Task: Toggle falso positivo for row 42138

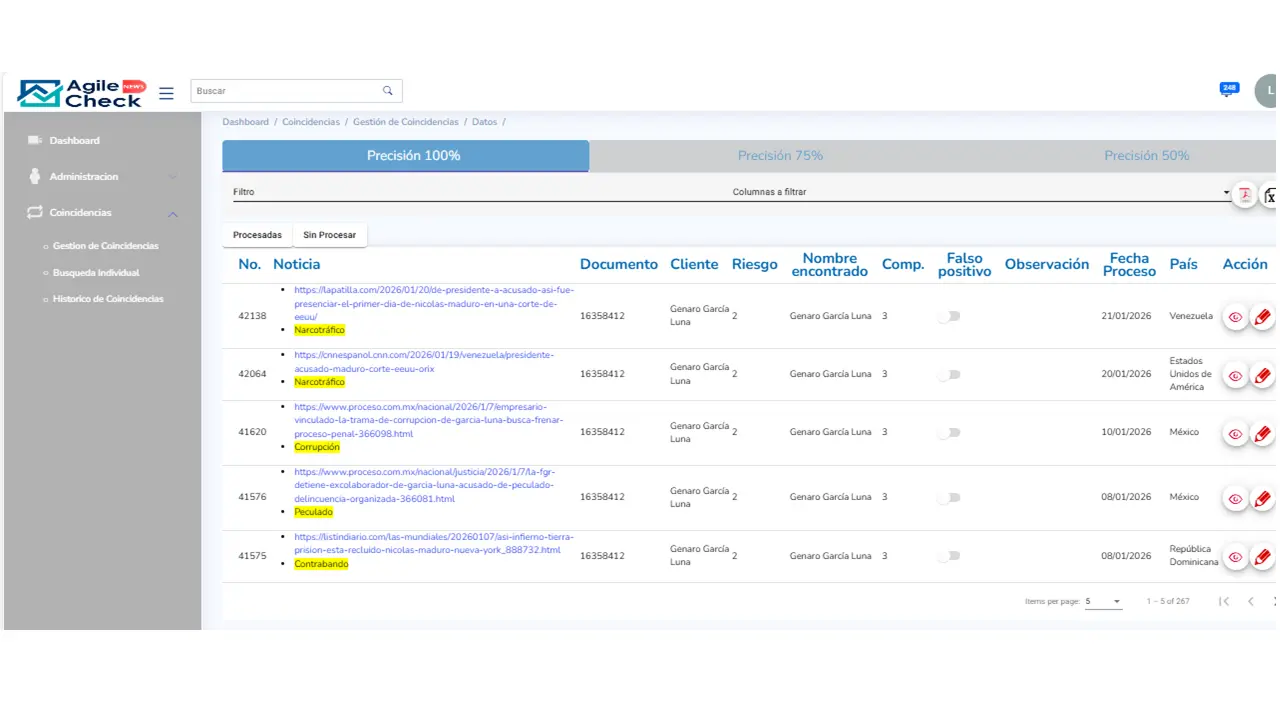Action: coord(949,316)
